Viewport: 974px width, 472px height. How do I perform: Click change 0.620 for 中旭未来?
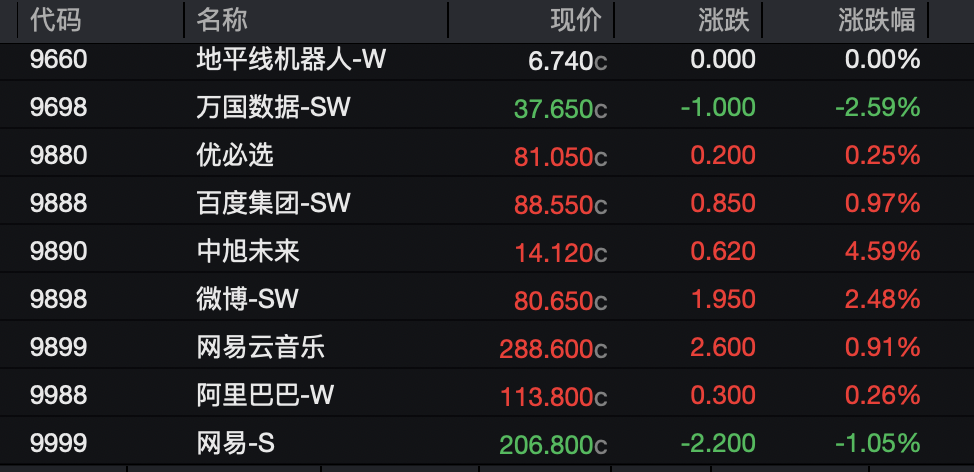coord(723,251)
